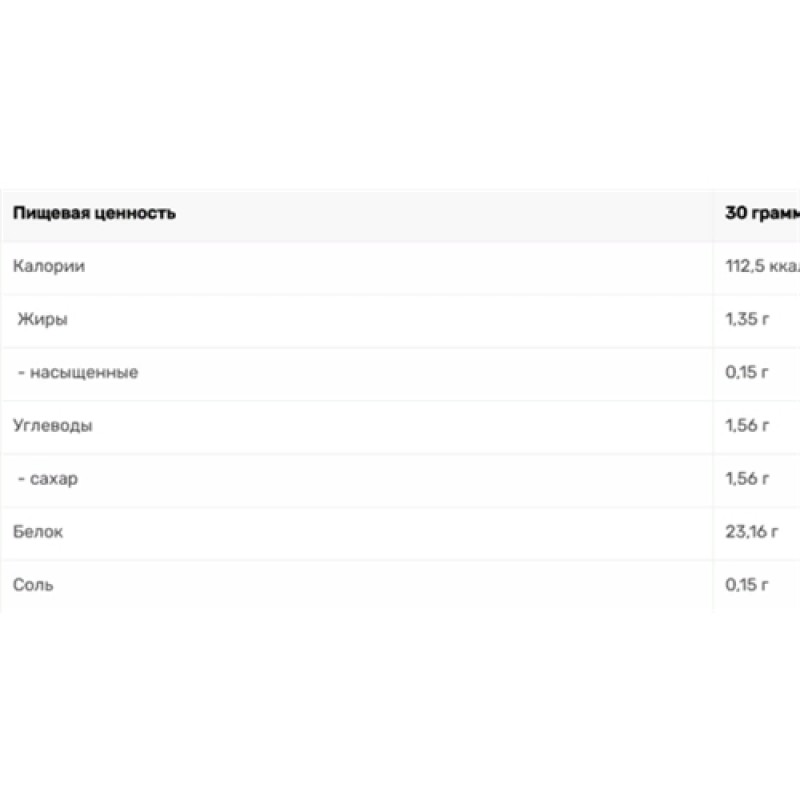
Task: Click the number '112,5' in the Калории row
Action: click(x=745, y=267)
